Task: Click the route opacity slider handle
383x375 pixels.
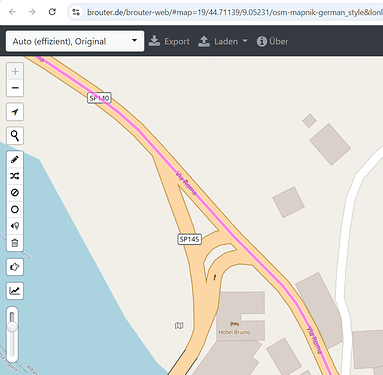Action: [x=12, y=326]
